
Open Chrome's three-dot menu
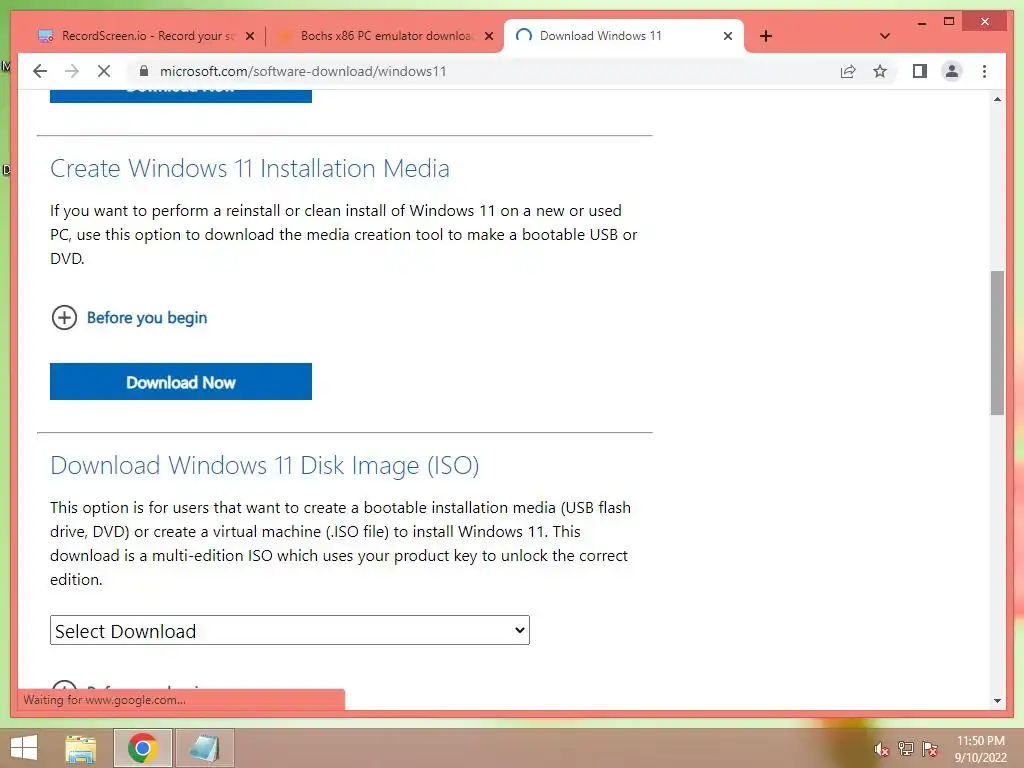984,71
